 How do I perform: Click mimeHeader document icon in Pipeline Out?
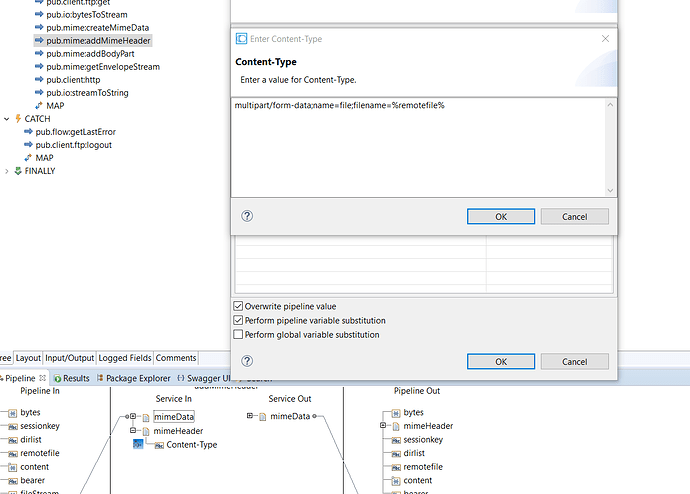[396, 426]
